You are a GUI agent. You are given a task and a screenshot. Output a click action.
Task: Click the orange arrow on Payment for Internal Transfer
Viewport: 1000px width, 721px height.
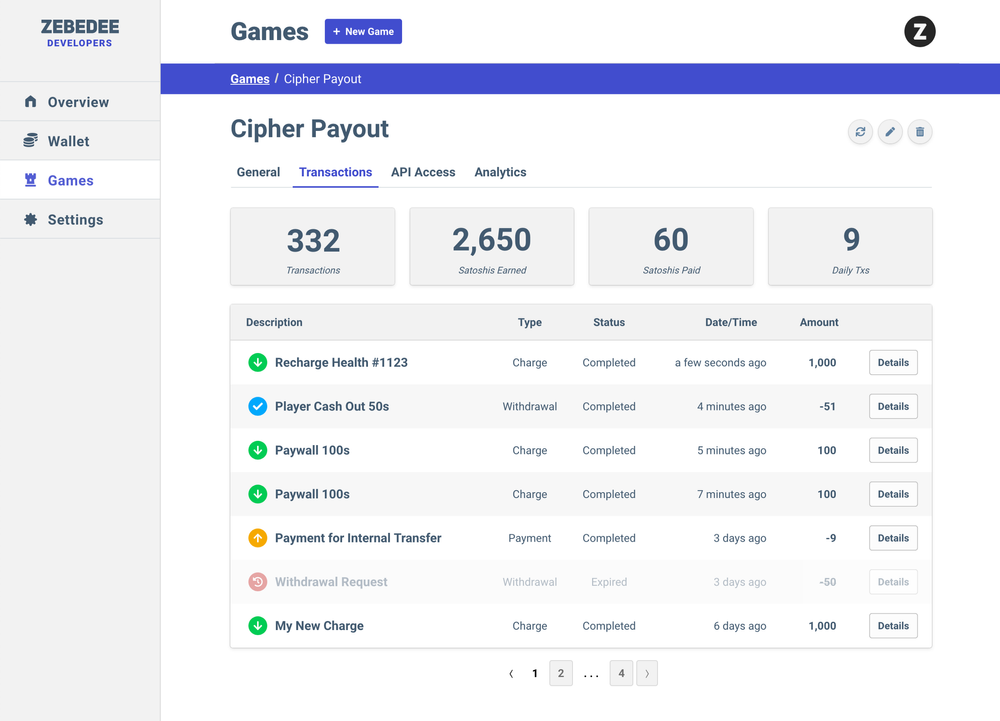click(258, 538)
